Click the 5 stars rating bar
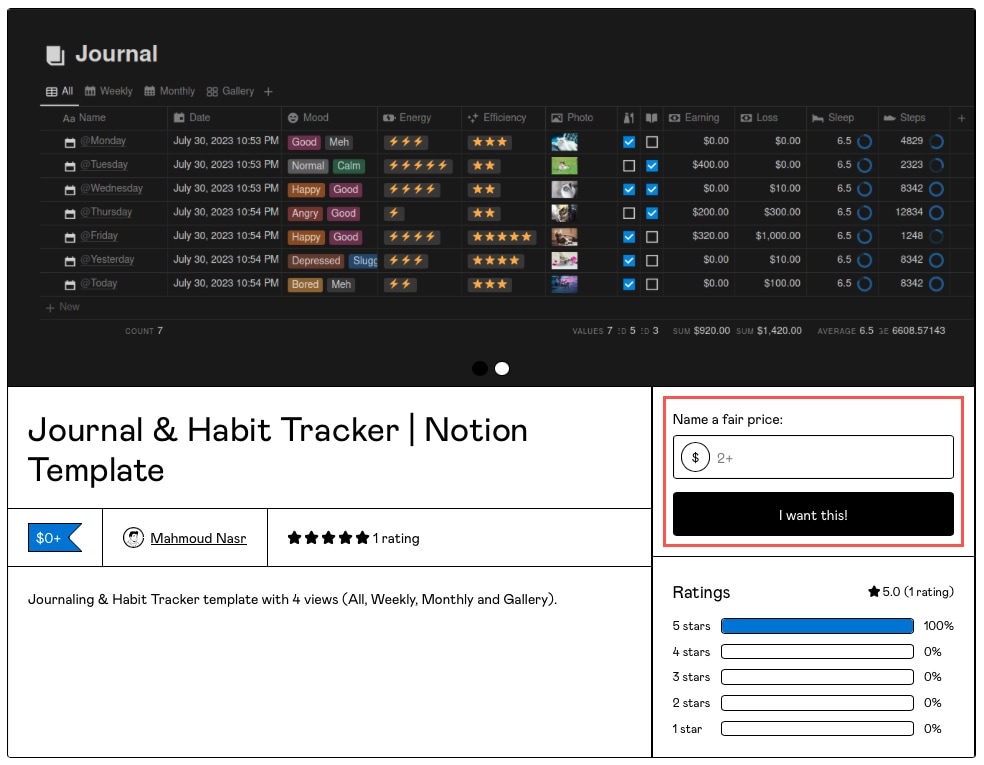This screenshot has width=984, height=765. click(x=817, y=626)
